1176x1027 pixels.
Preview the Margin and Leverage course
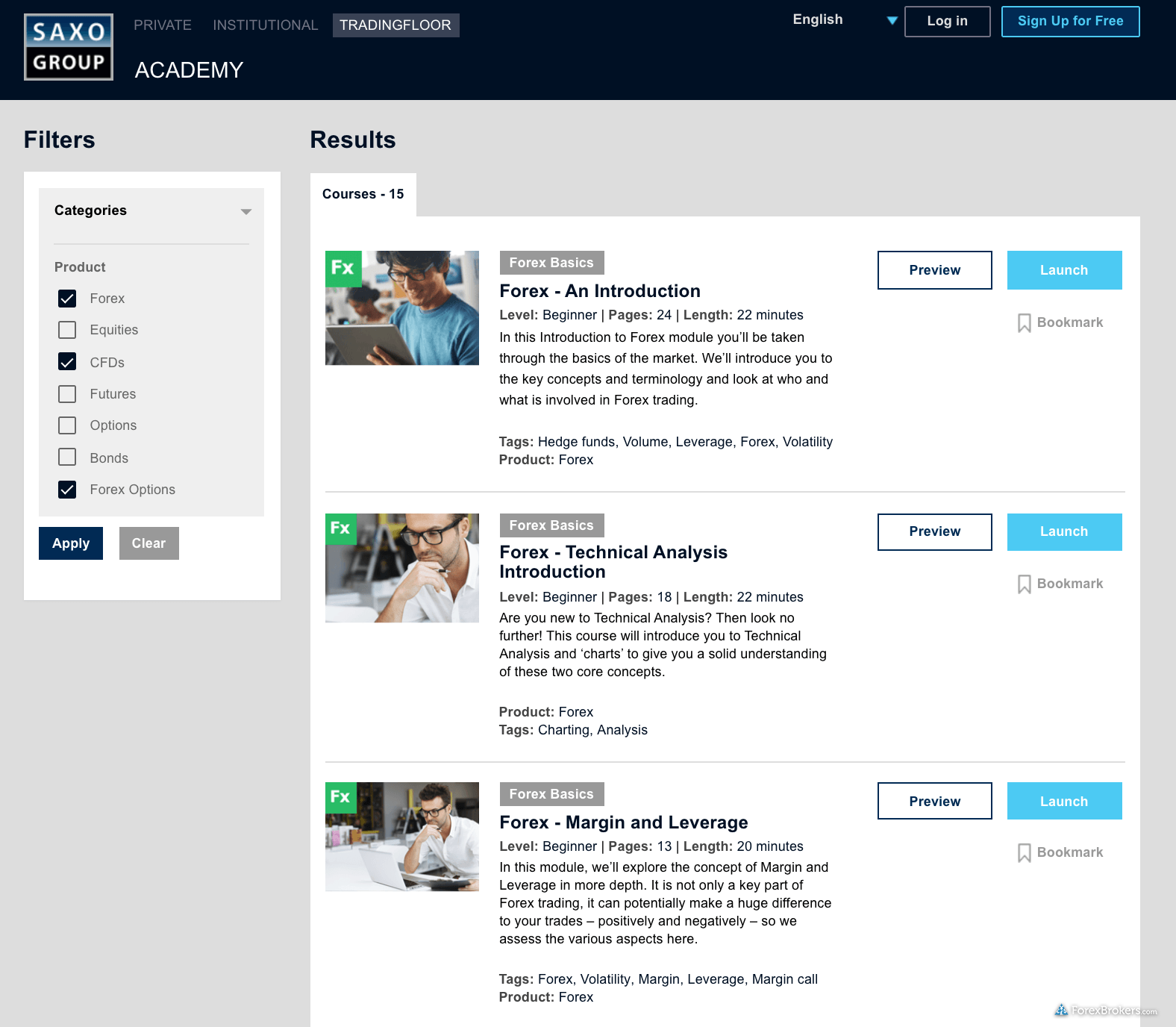(x=935, y=801)
